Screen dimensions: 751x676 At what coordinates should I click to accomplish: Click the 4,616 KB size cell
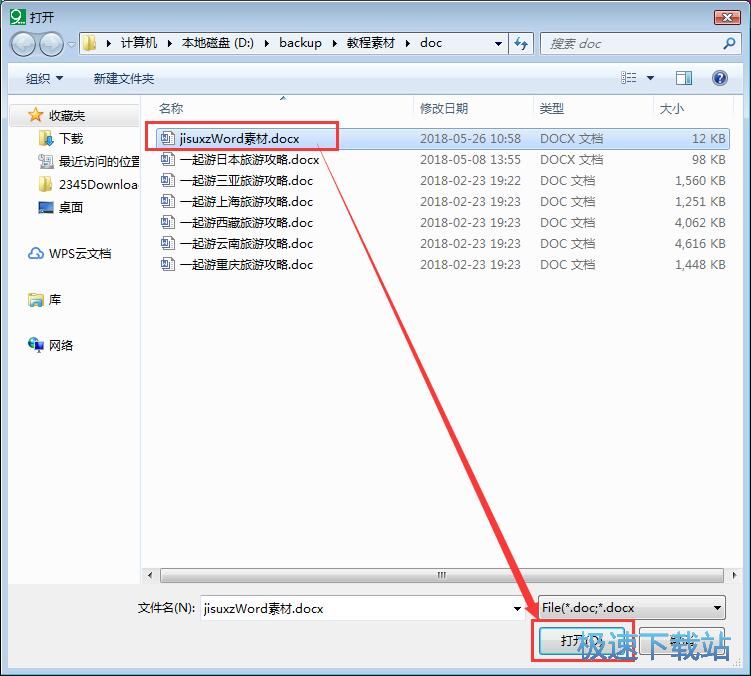[x=700, y=244]
